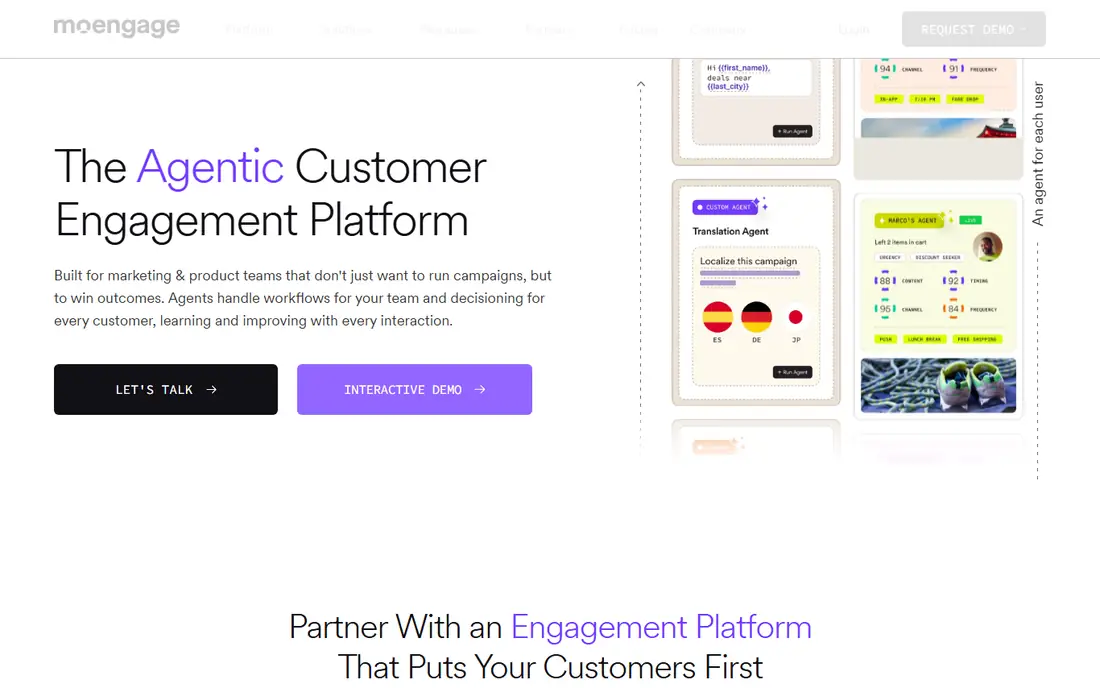Click the Request Demo button
Viewport: 1100px width, 688px height.
pos(974,29)
